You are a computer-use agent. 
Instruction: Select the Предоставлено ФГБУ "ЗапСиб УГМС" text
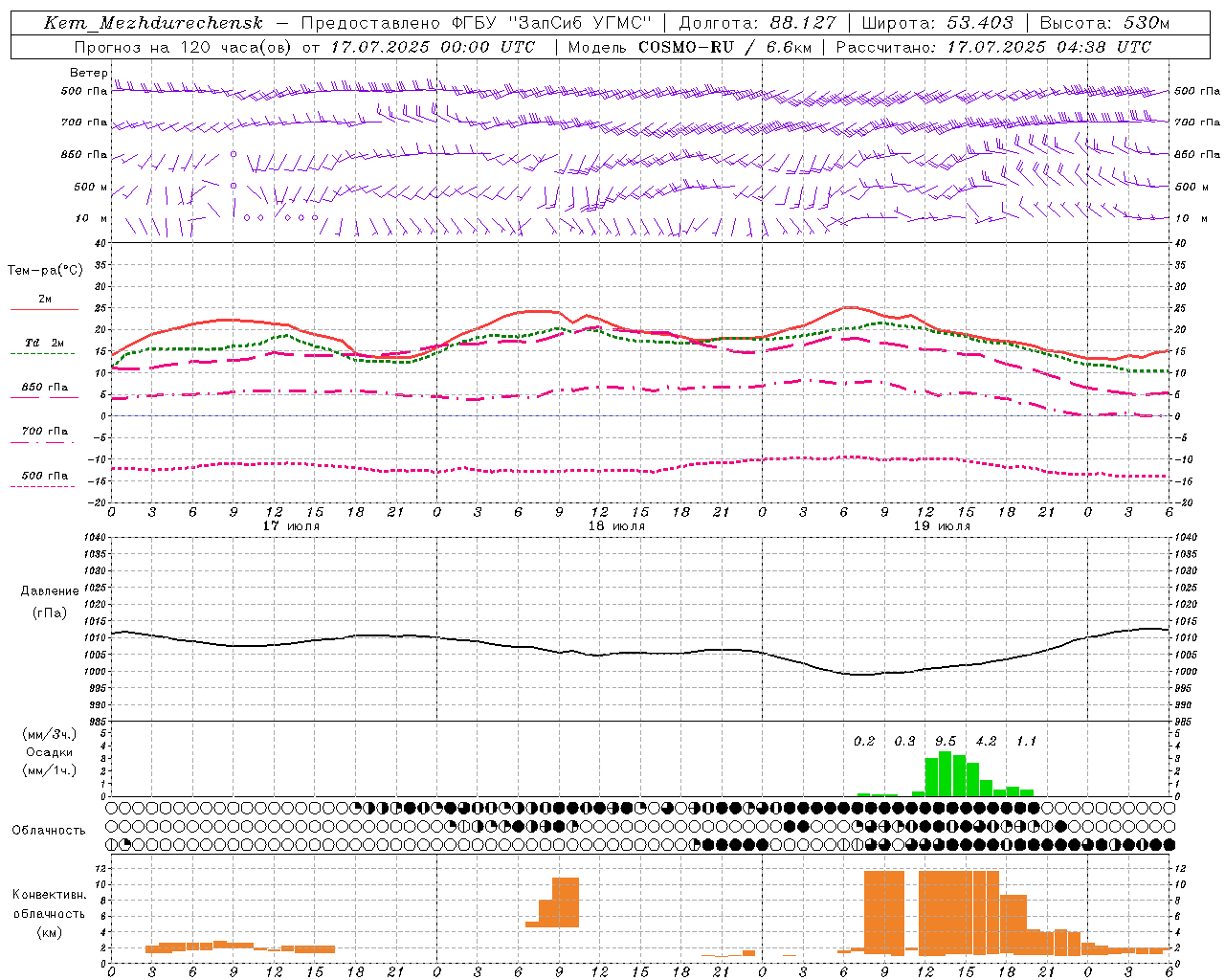[x=477, y=23]
